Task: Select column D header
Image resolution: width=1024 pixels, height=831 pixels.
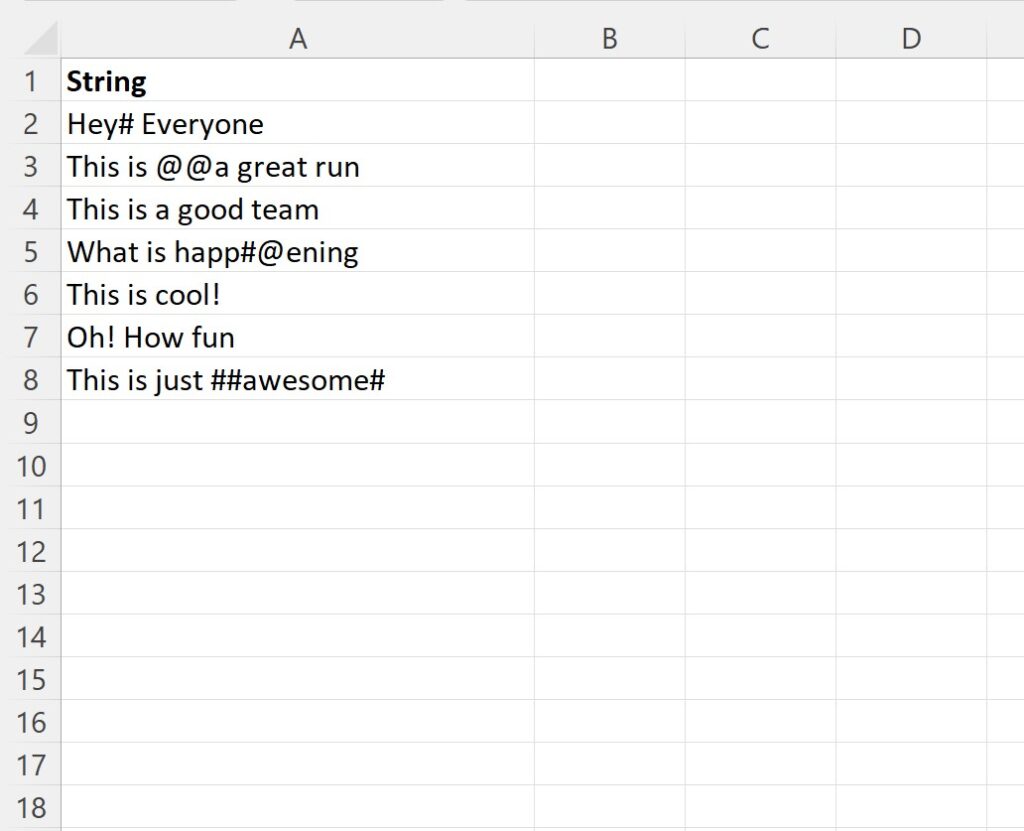Action: coord(911,39)
